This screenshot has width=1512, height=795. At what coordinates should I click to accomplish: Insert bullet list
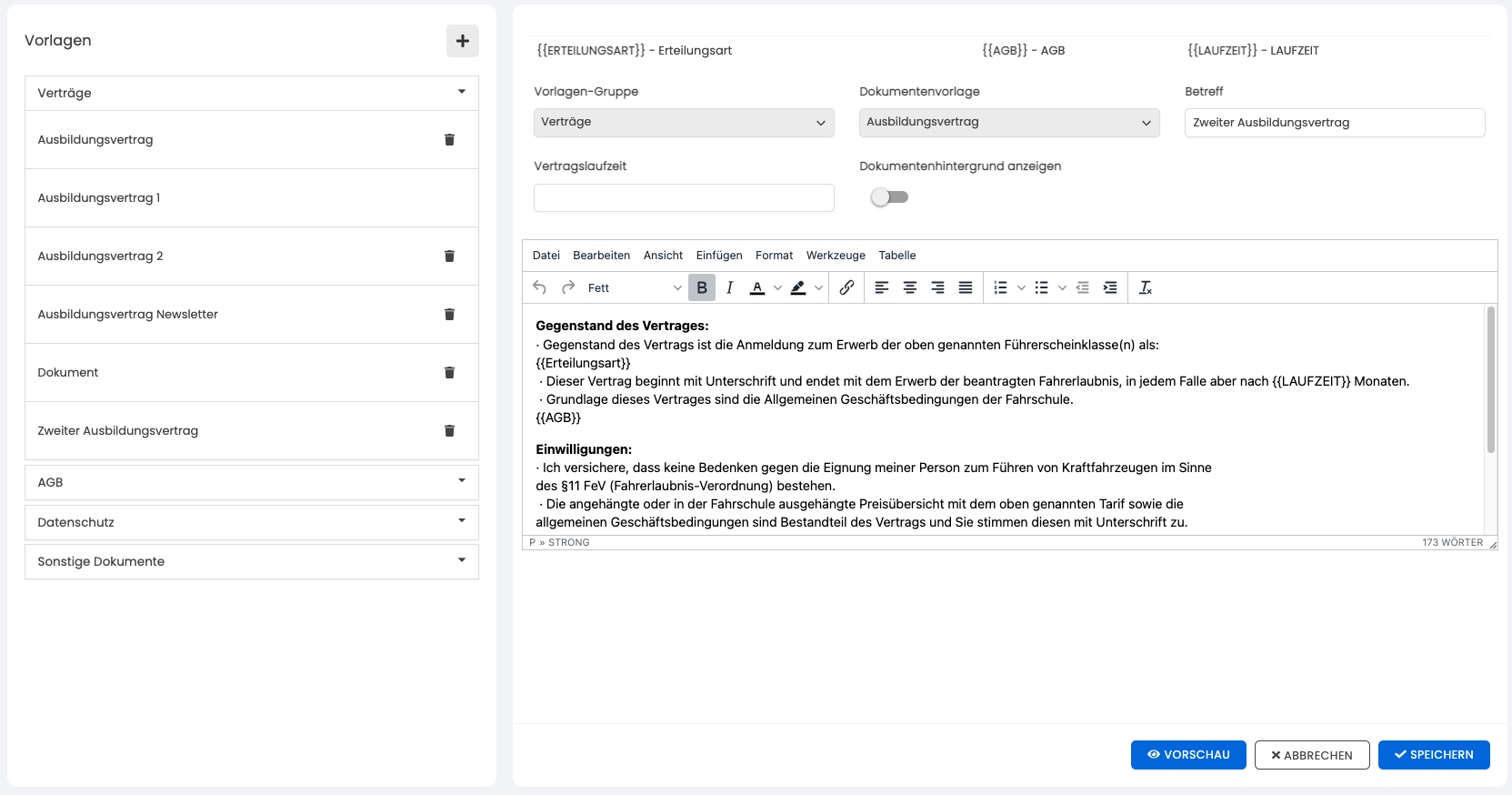[x=1042, y=287]
